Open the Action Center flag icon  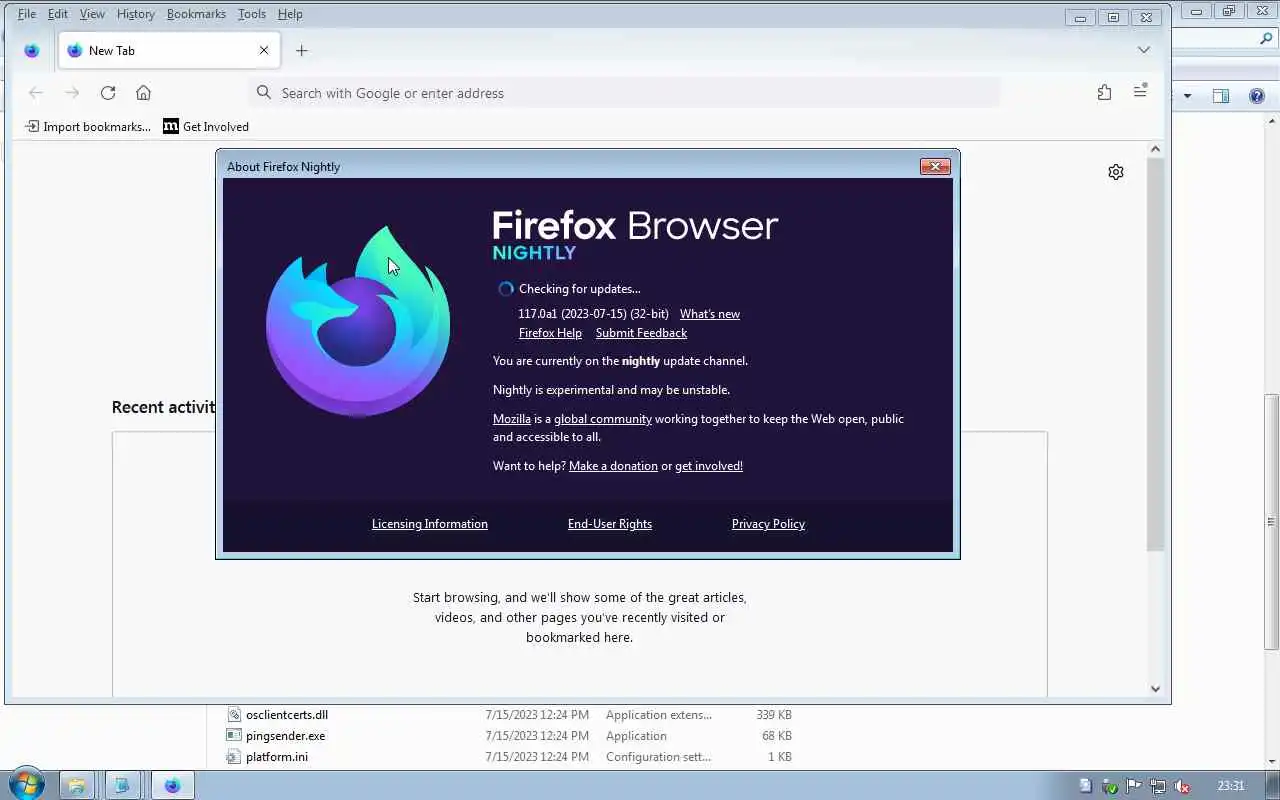(x=1134, y=786)
